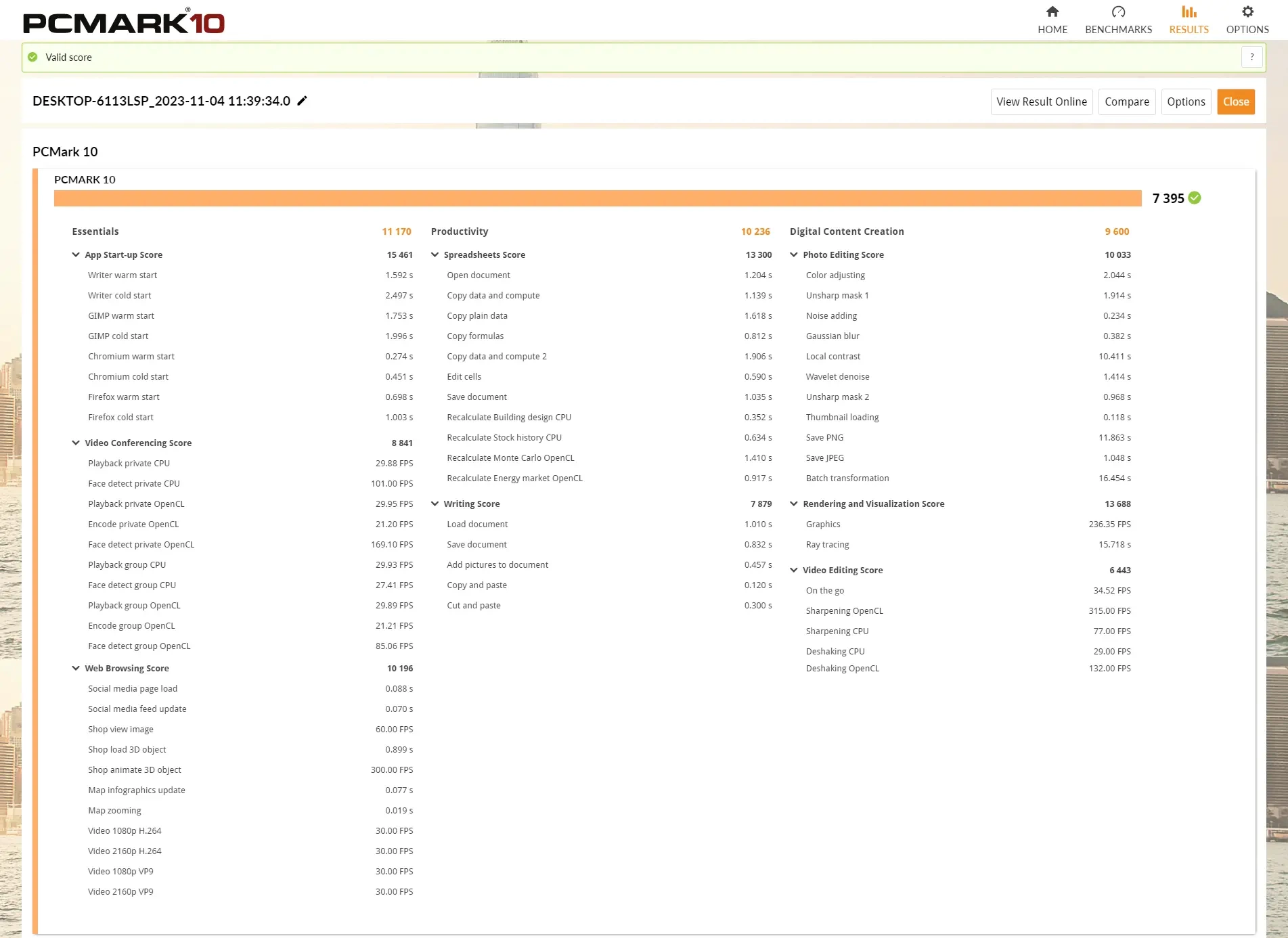The image size is (1288, 938).
Task: Click Deshaking OpenCL row
Action: [968, 669]
